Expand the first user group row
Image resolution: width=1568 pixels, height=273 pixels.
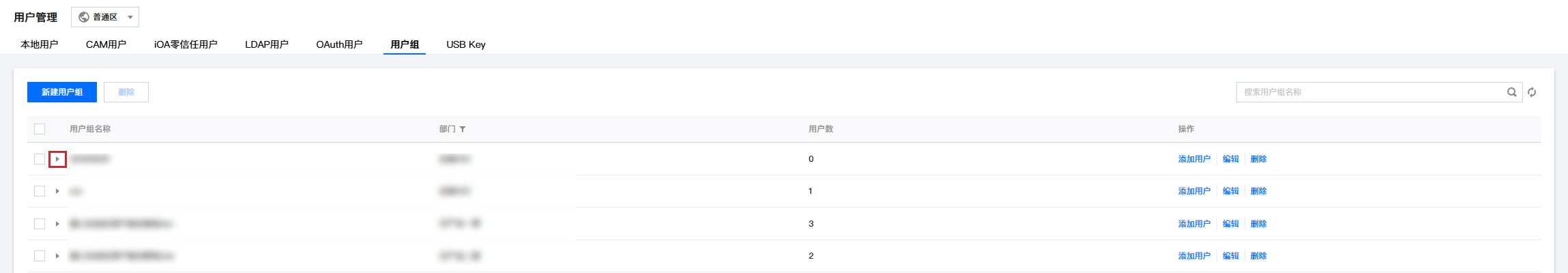coord(57,159)
